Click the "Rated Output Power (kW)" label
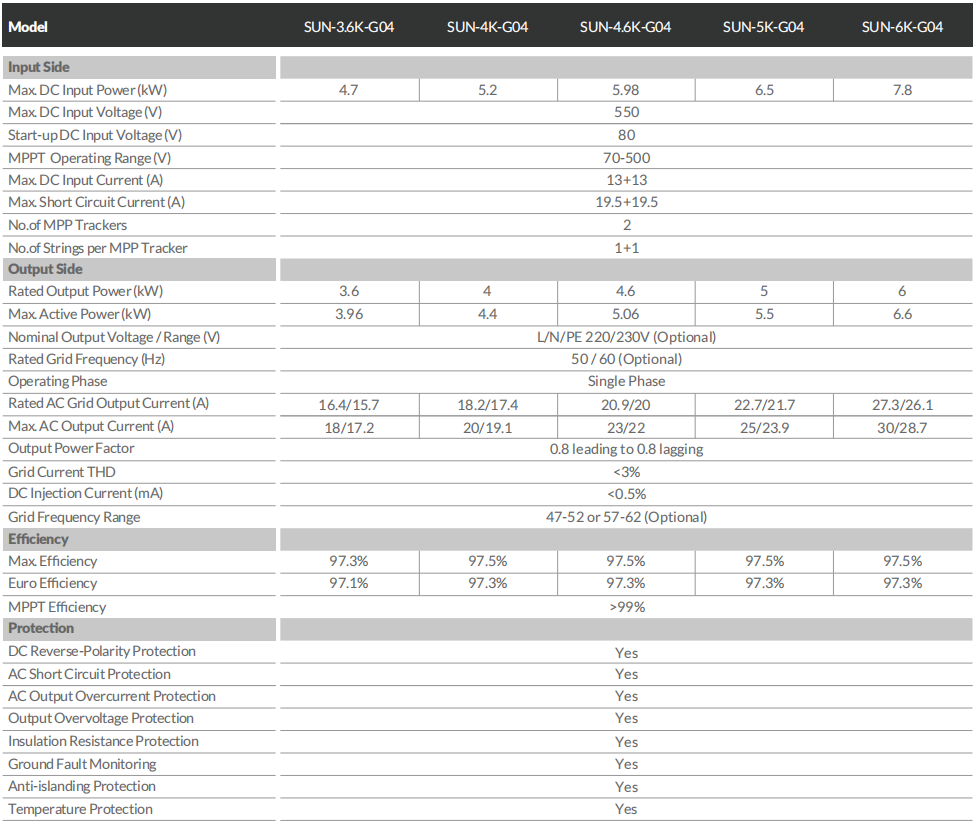The height and width of the screenshot is (824, 976). pyautogui.click(x=85, y=291)
